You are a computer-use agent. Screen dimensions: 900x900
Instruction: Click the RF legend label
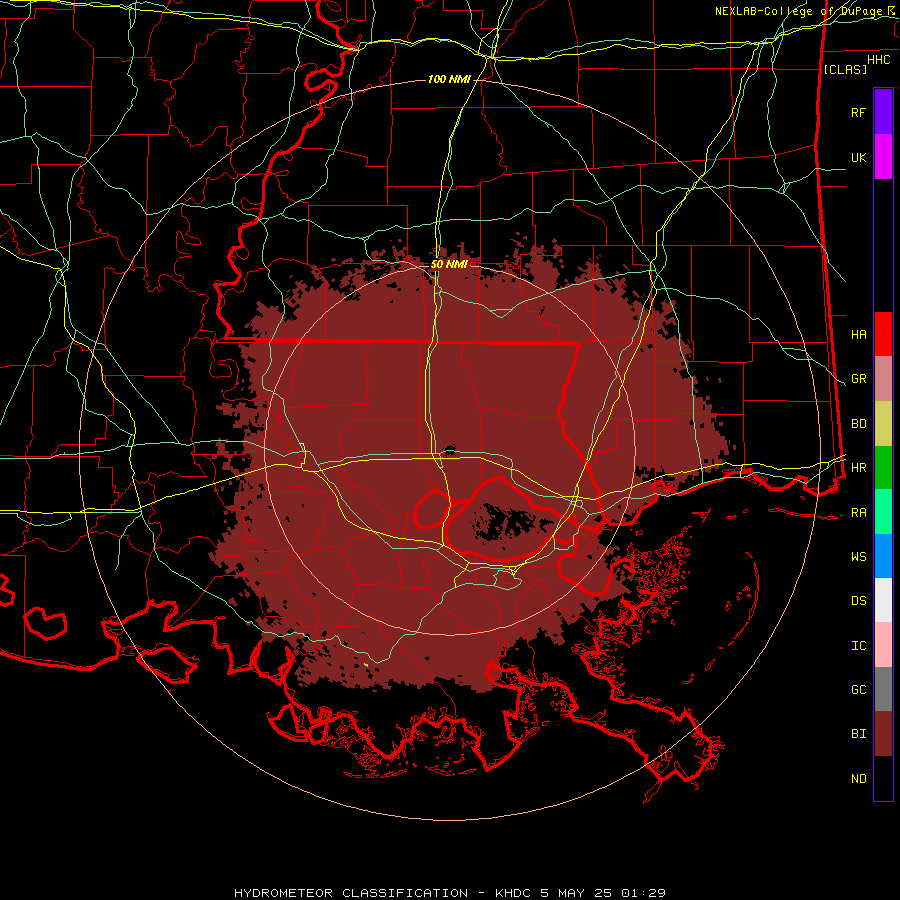point(858,112)
